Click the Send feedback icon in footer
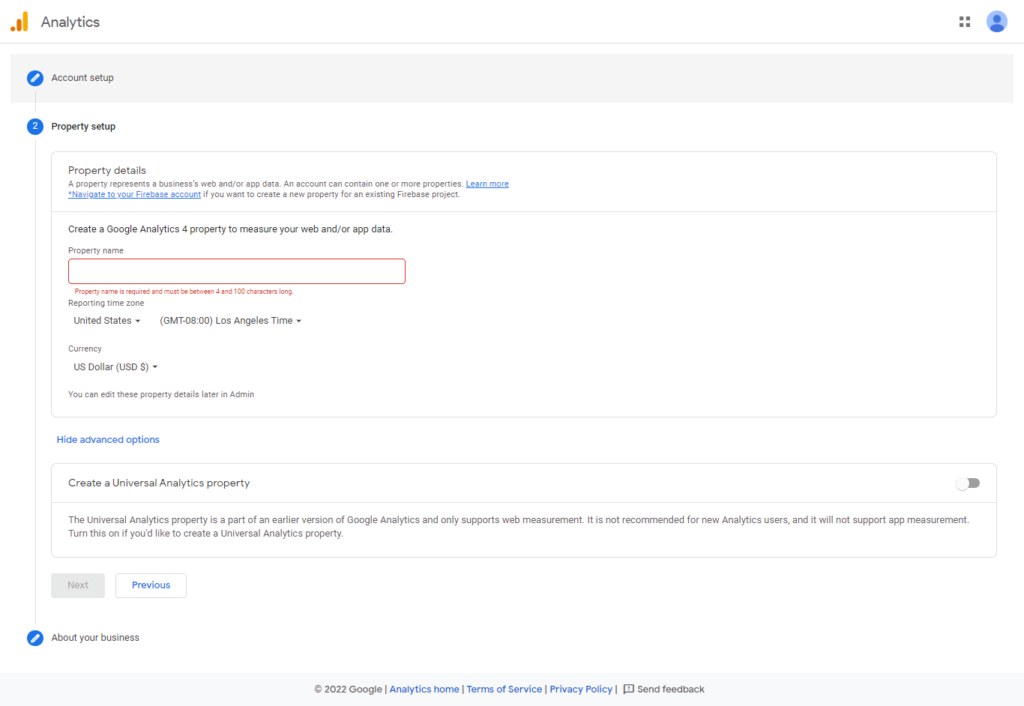The height and width of the screenshot is (706, 1024). pos(629,689)
